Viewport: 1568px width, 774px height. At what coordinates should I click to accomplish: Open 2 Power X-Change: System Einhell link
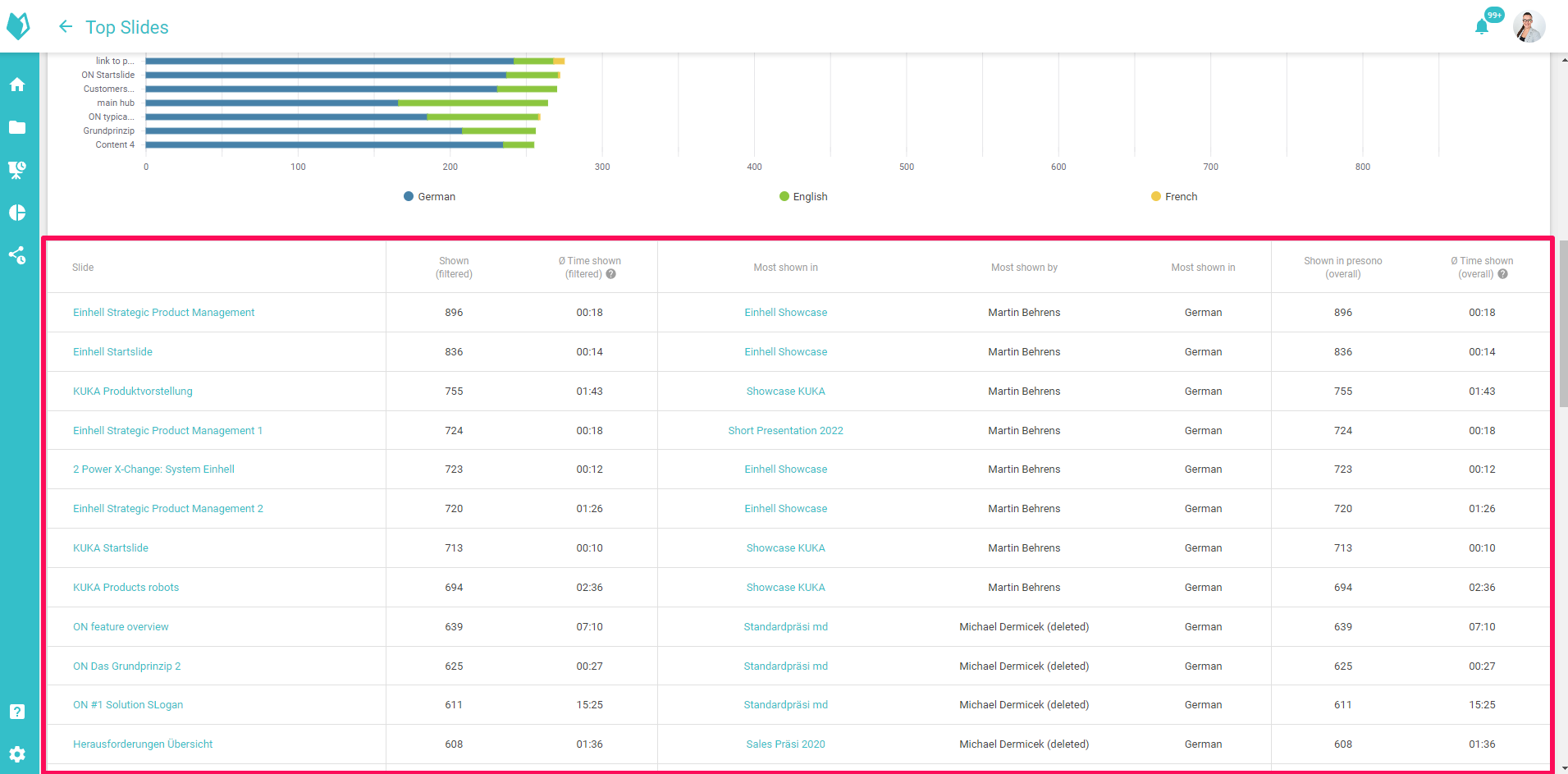tap(153, 469)
